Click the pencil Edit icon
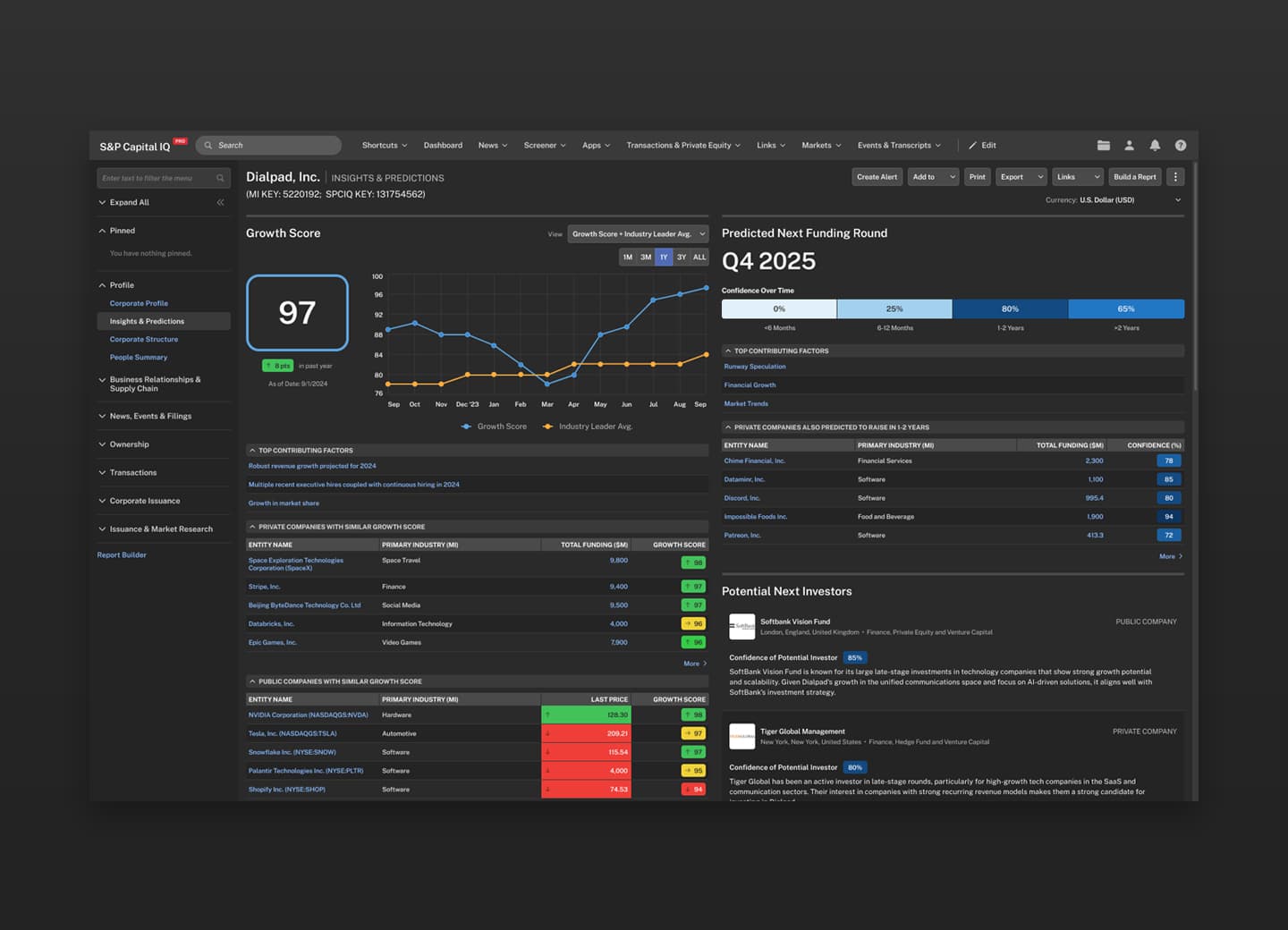Screen dimensions: 1288x930 click(x=973, y=145)
